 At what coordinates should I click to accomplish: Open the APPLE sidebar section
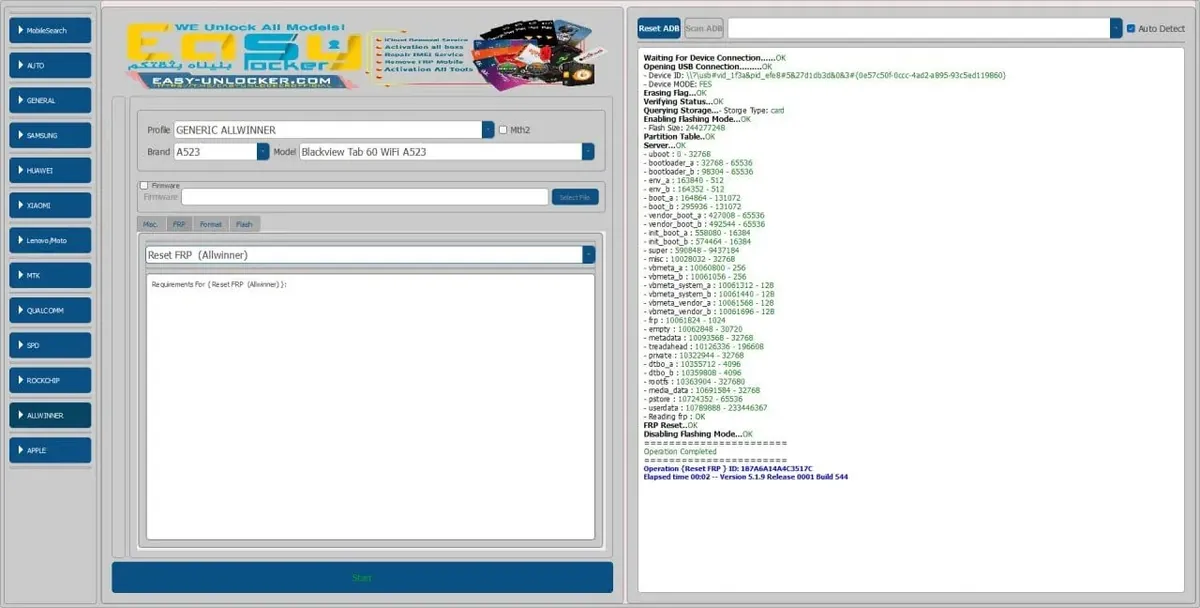(50, 450)
